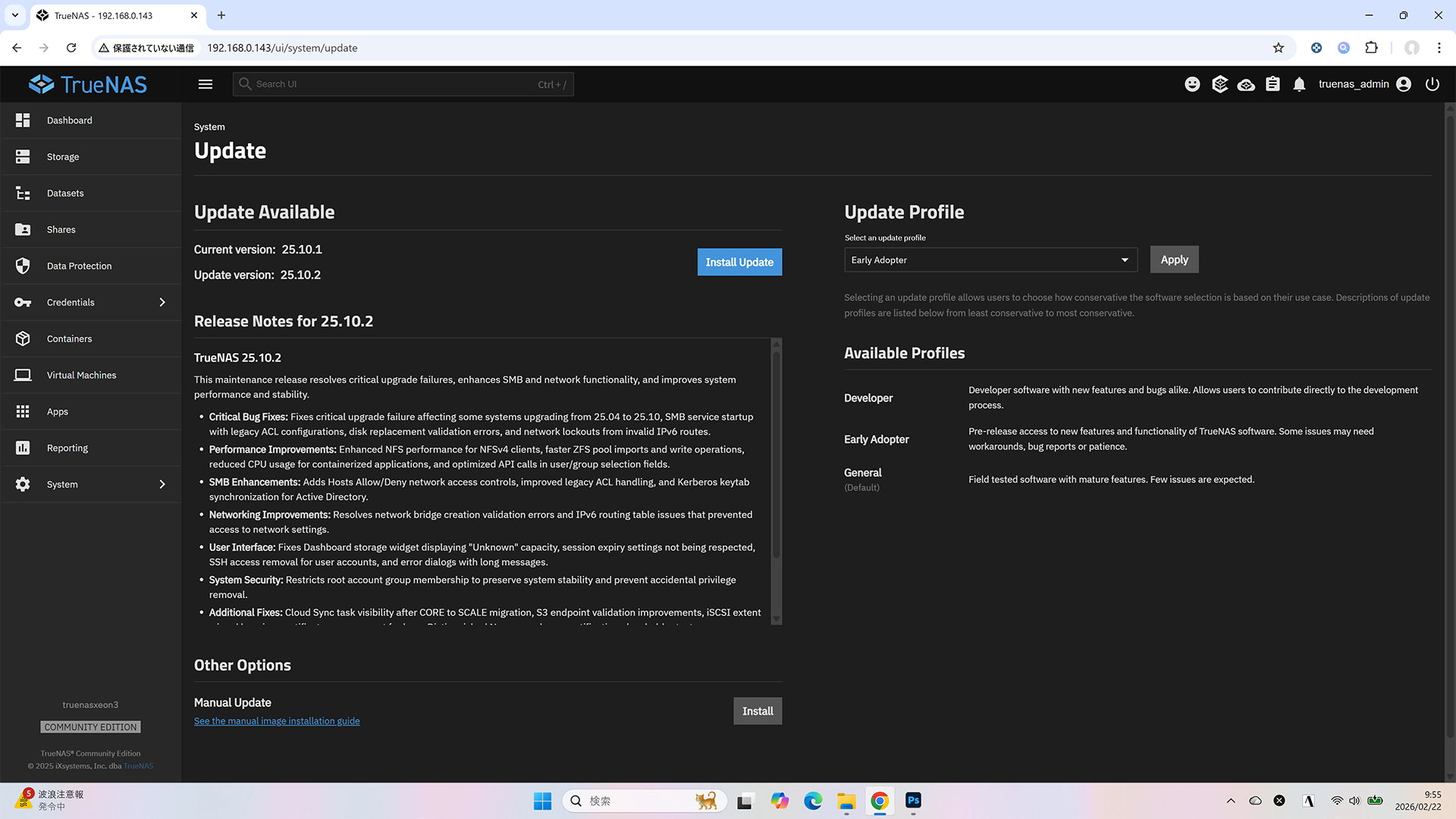Open the update profile dropdown
Viewport: 1456px width, 819px height.
990,260
